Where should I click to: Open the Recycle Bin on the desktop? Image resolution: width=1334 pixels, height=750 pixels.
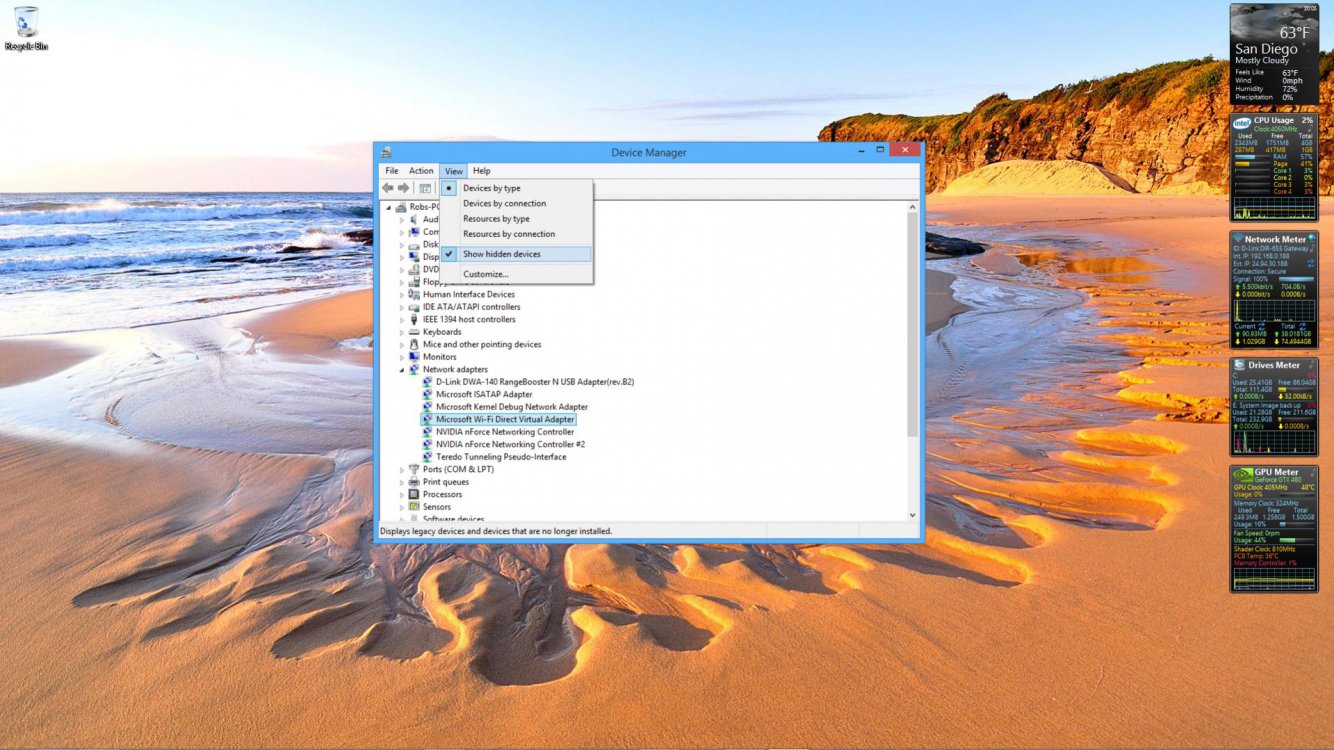(x=26, y=27)
